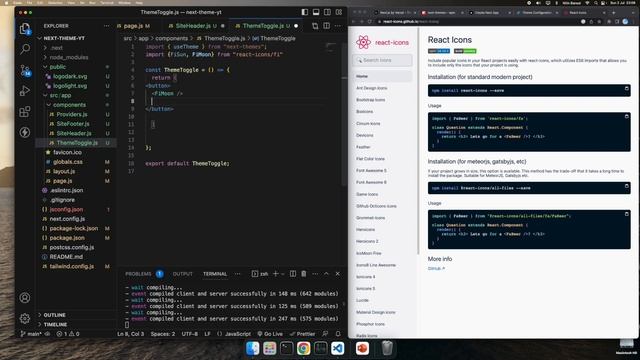640x360 pixels.
Task: Toggle the secondary sidebar layout button
Action: 327,12
